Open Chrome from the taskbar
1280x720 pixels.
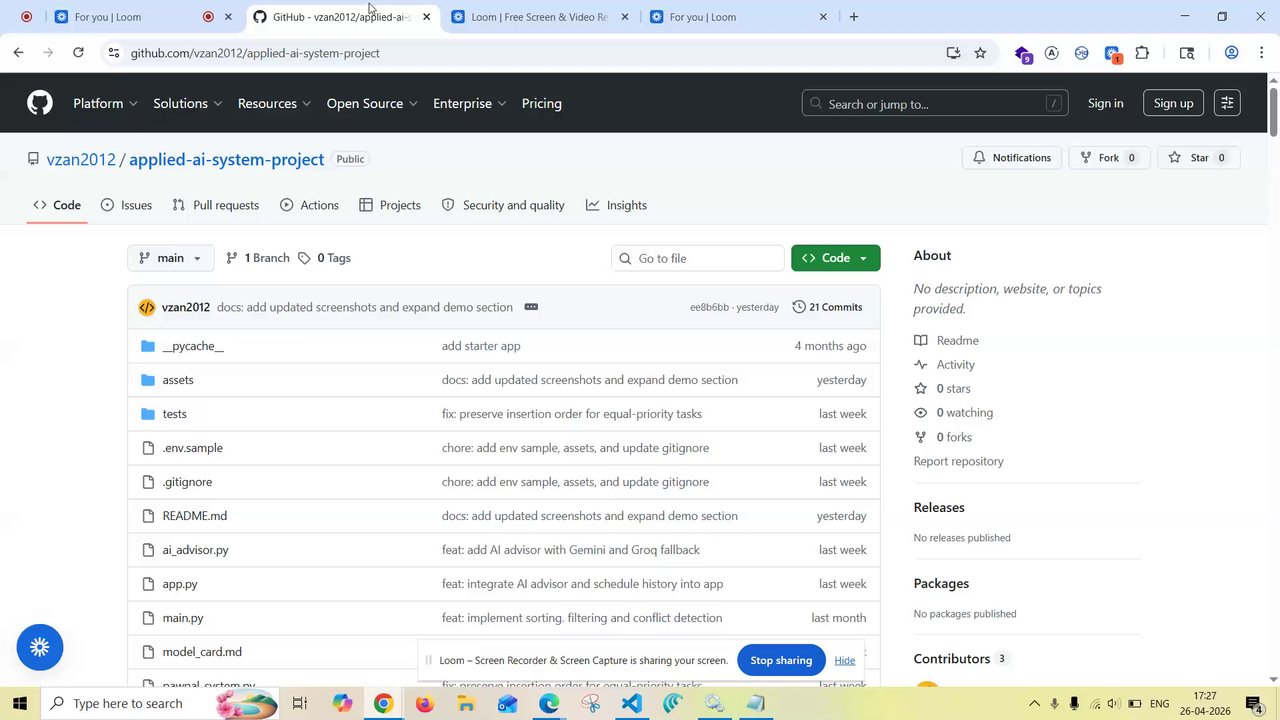(383, 704)
